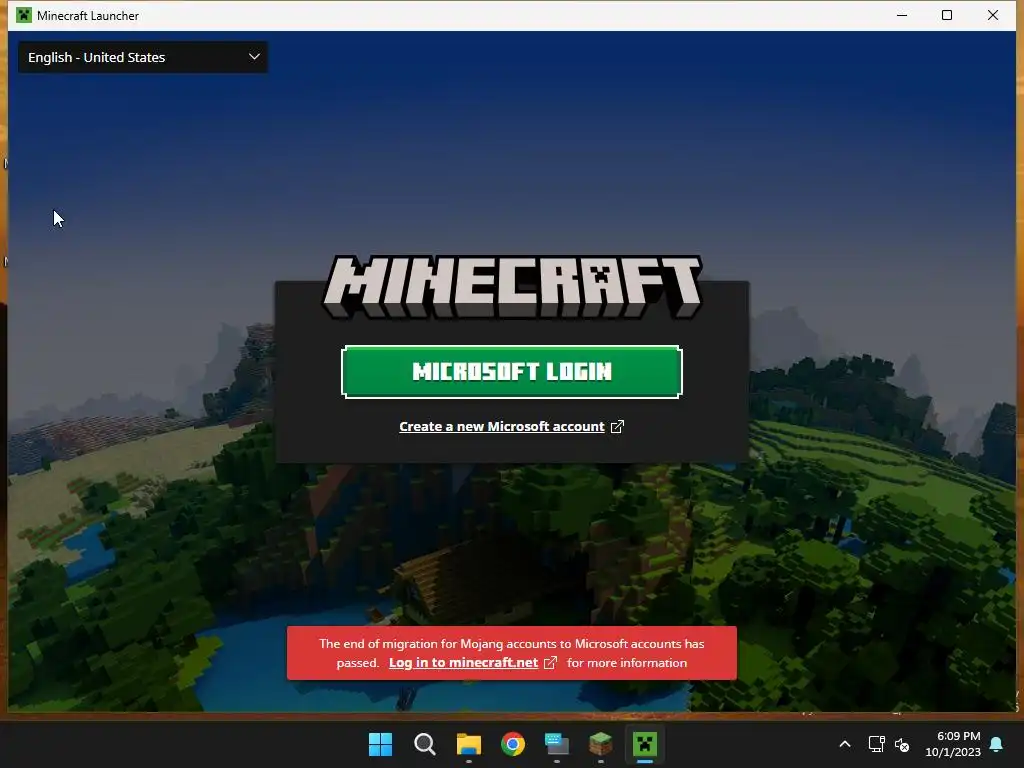Open the notification bell icon

tap(997, 744)
